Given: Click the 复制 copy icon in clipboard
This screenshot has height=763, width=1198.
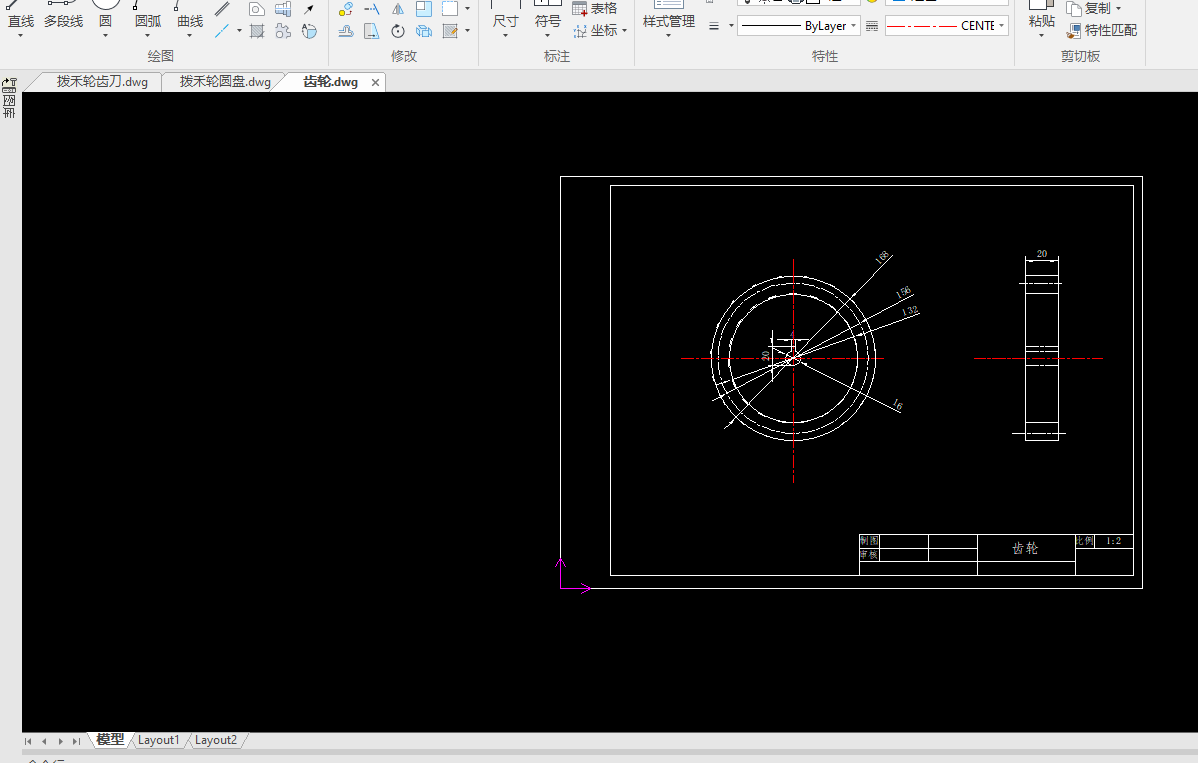Looking at the screenshot, I should coord(1075,9).
